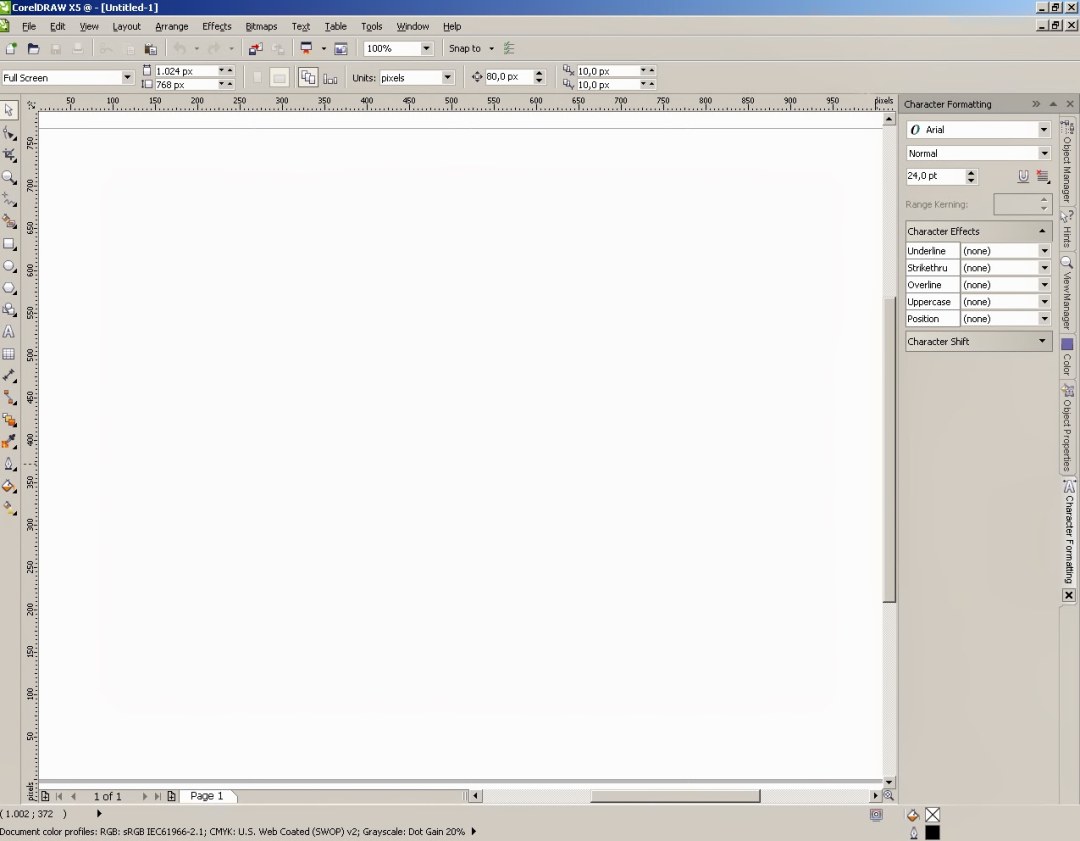Toggle apply layout to all pages button
This screenshot has width=1080, height=841.
[x=308, y=77]
